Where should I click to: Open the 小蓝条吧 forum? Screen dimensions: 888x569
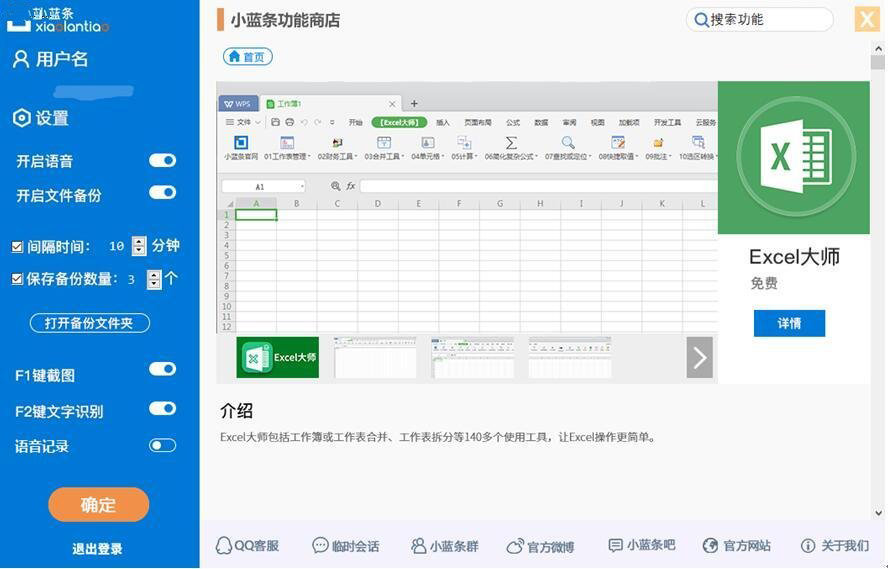click(641, 545)
